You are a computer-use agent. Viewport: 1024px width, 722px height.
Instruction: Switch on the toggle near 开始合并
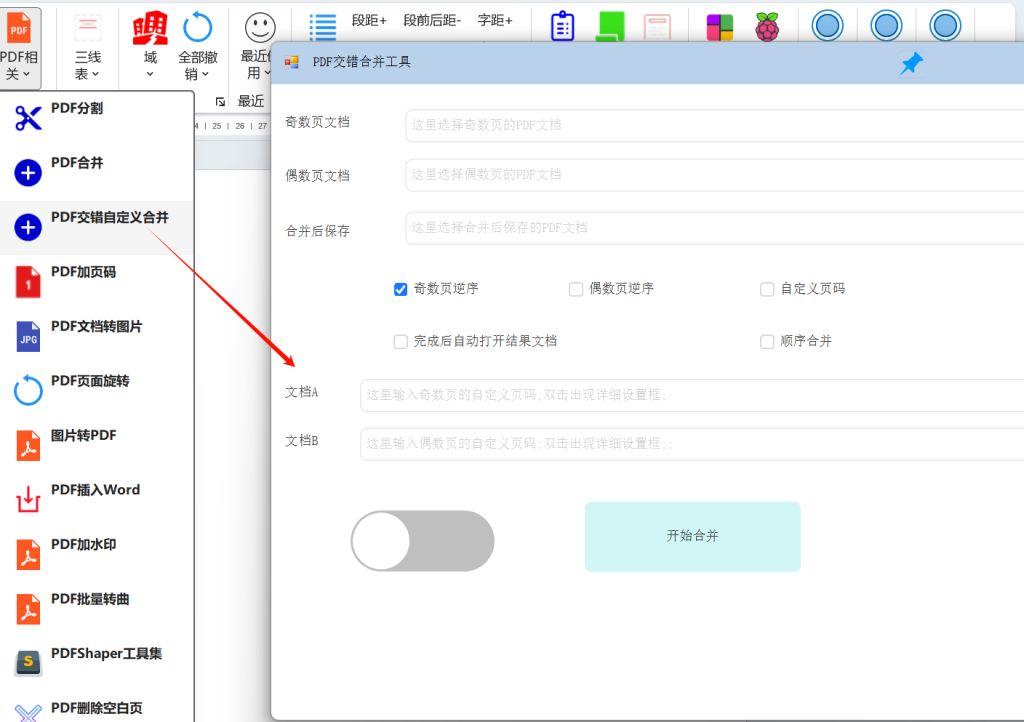(x=422, y=541)
